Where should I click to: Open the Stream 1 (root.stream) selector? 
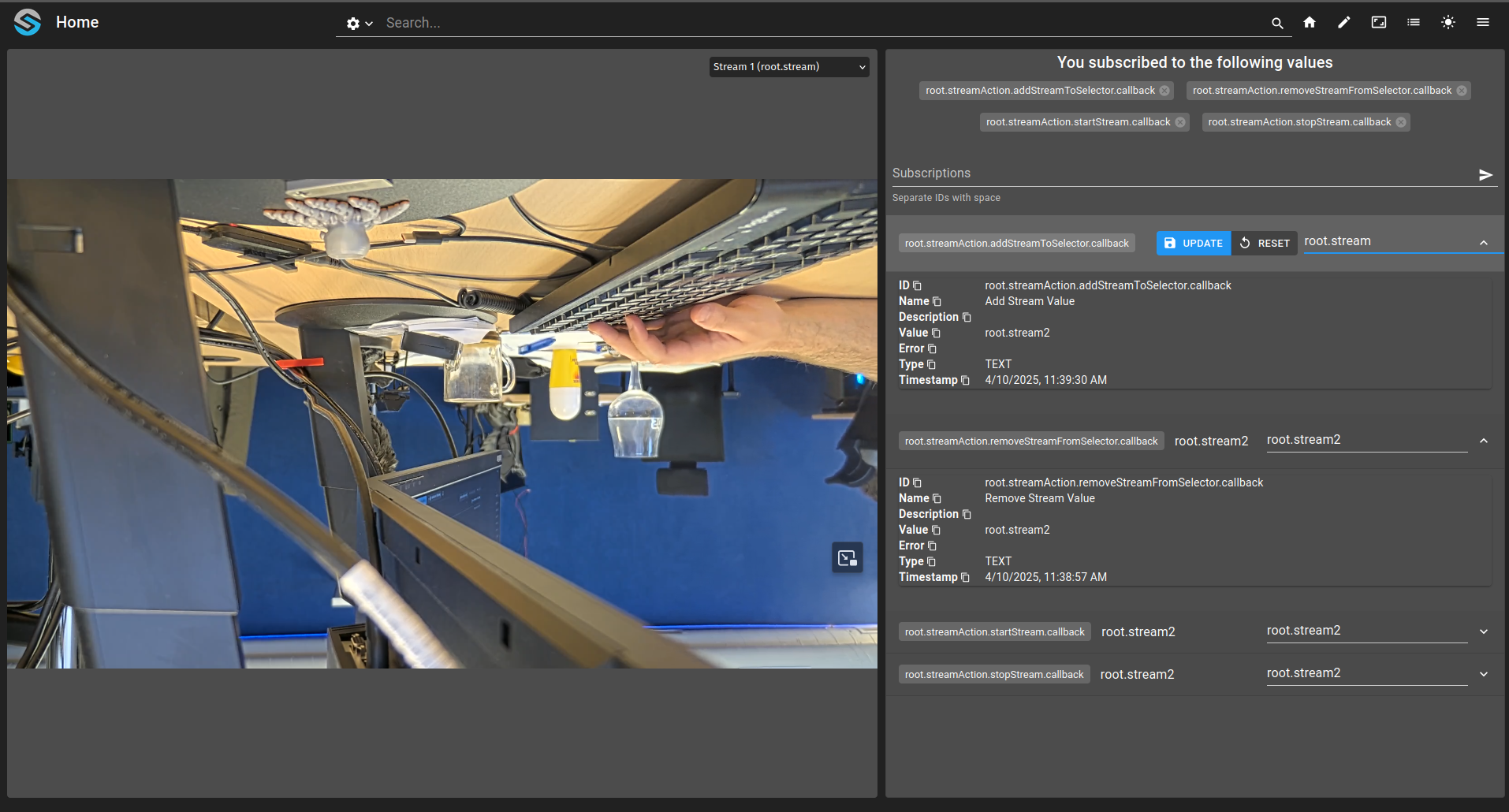789,67
